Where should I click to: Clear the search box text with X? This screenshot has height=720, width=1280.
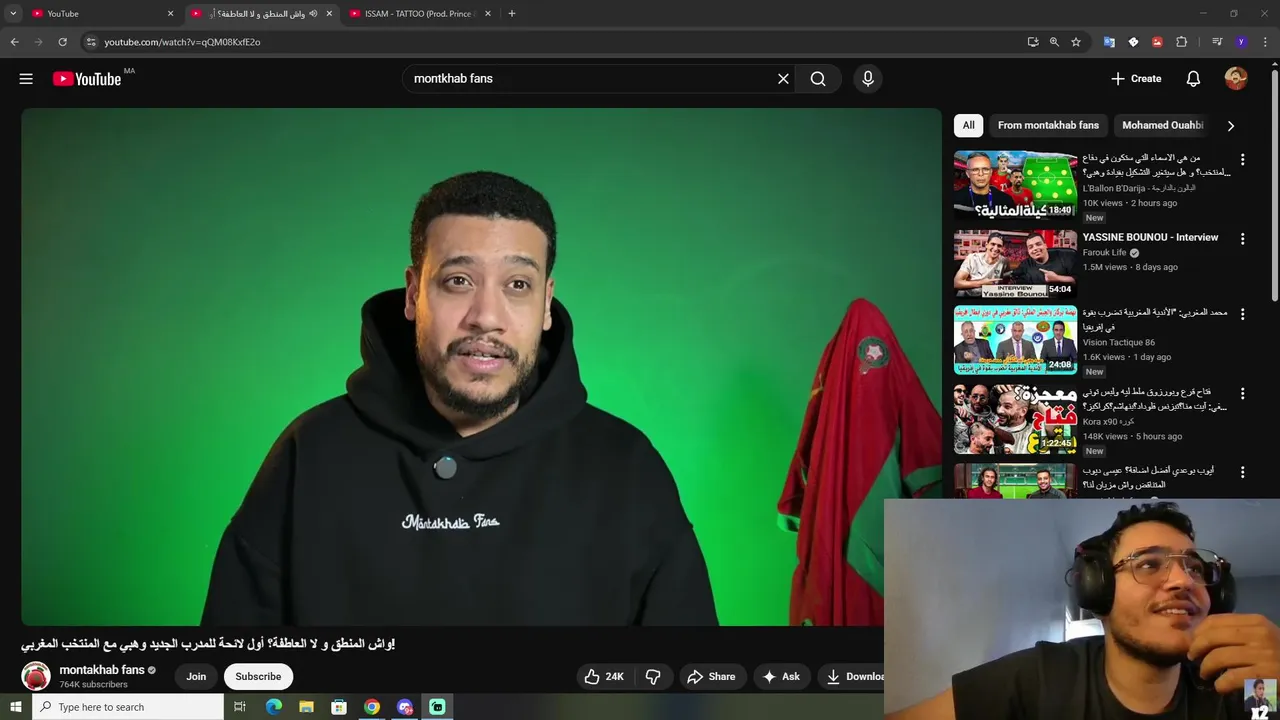pyautogui.click(x=783, y=78)
